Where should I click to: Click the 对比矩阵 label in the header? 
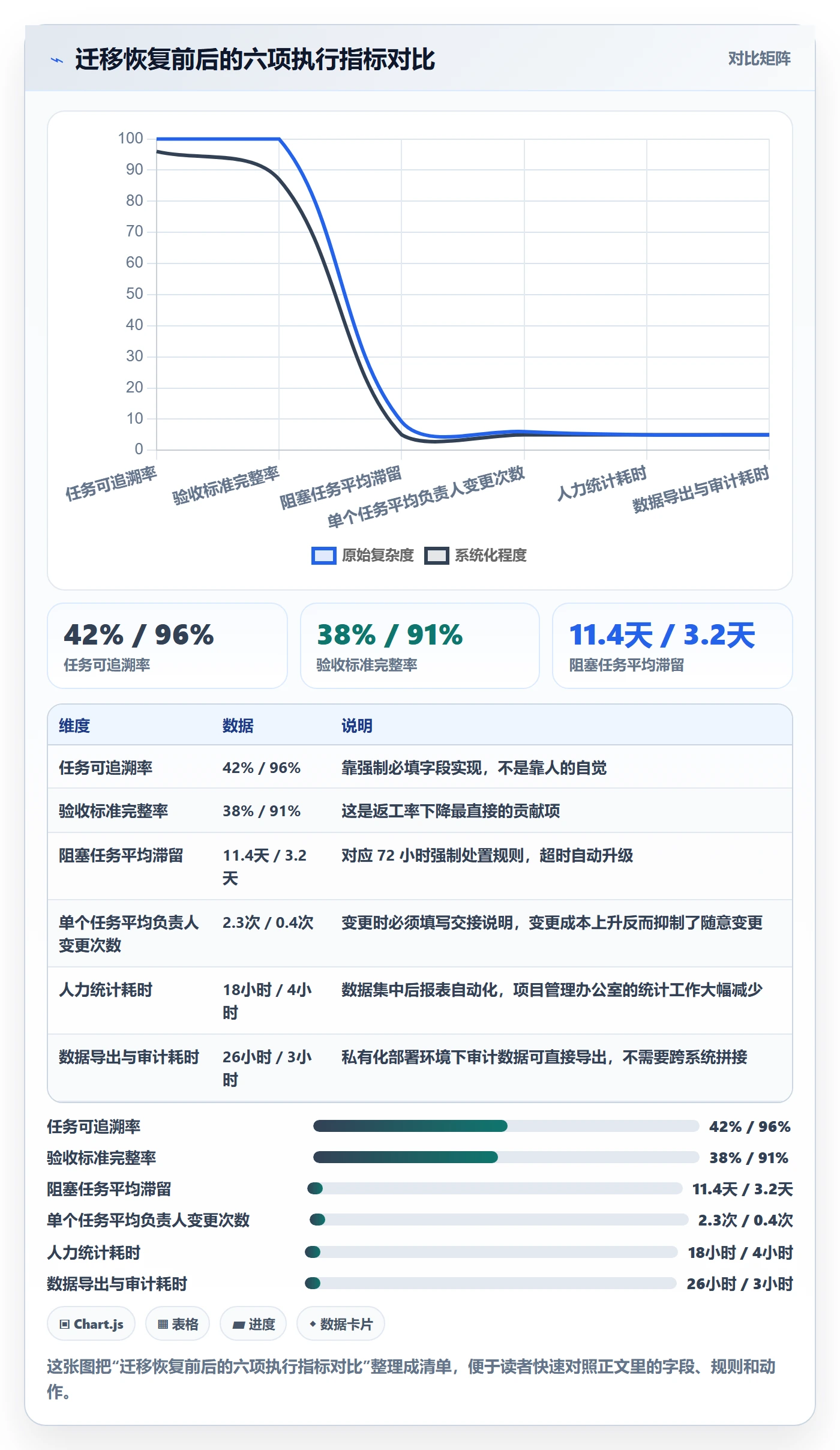click(759, 58)
